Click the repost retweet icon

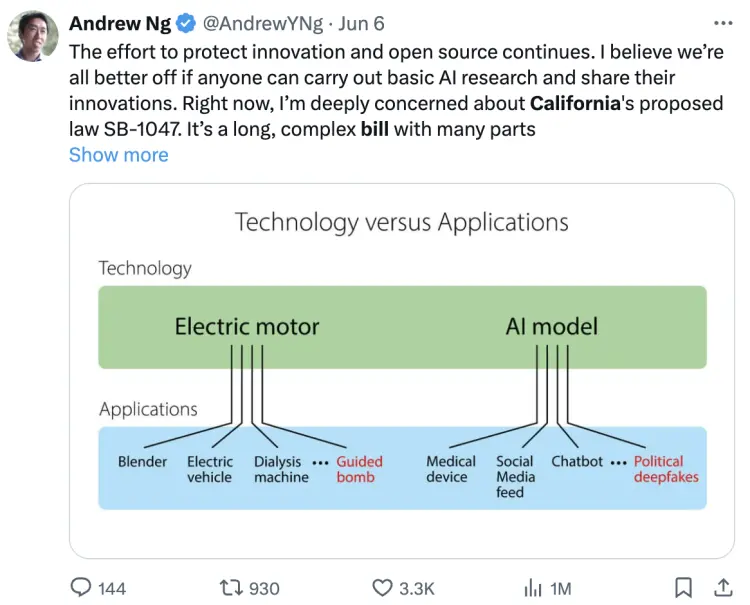point(231,587)
